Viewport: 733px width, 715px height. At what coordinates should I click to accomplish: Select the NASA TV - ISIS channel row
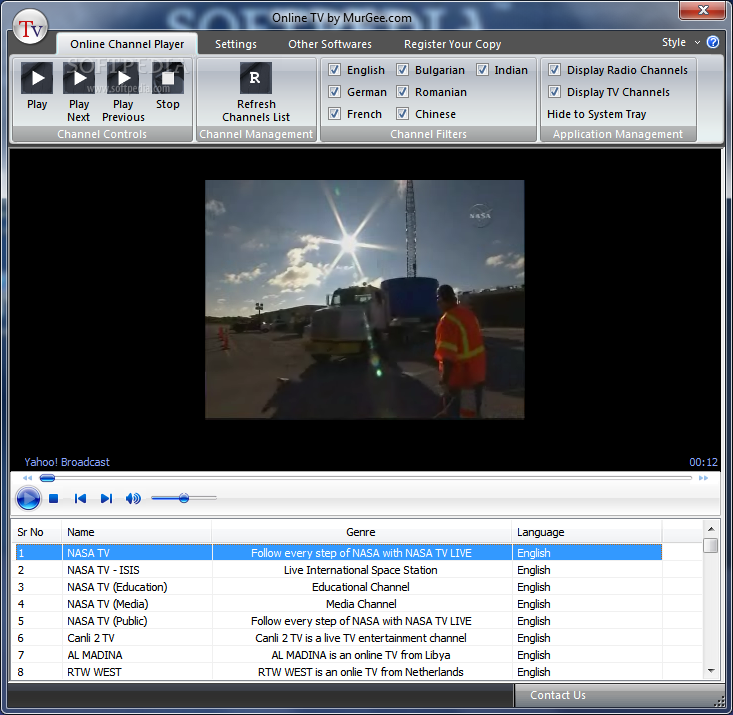[x=339, y=570]
